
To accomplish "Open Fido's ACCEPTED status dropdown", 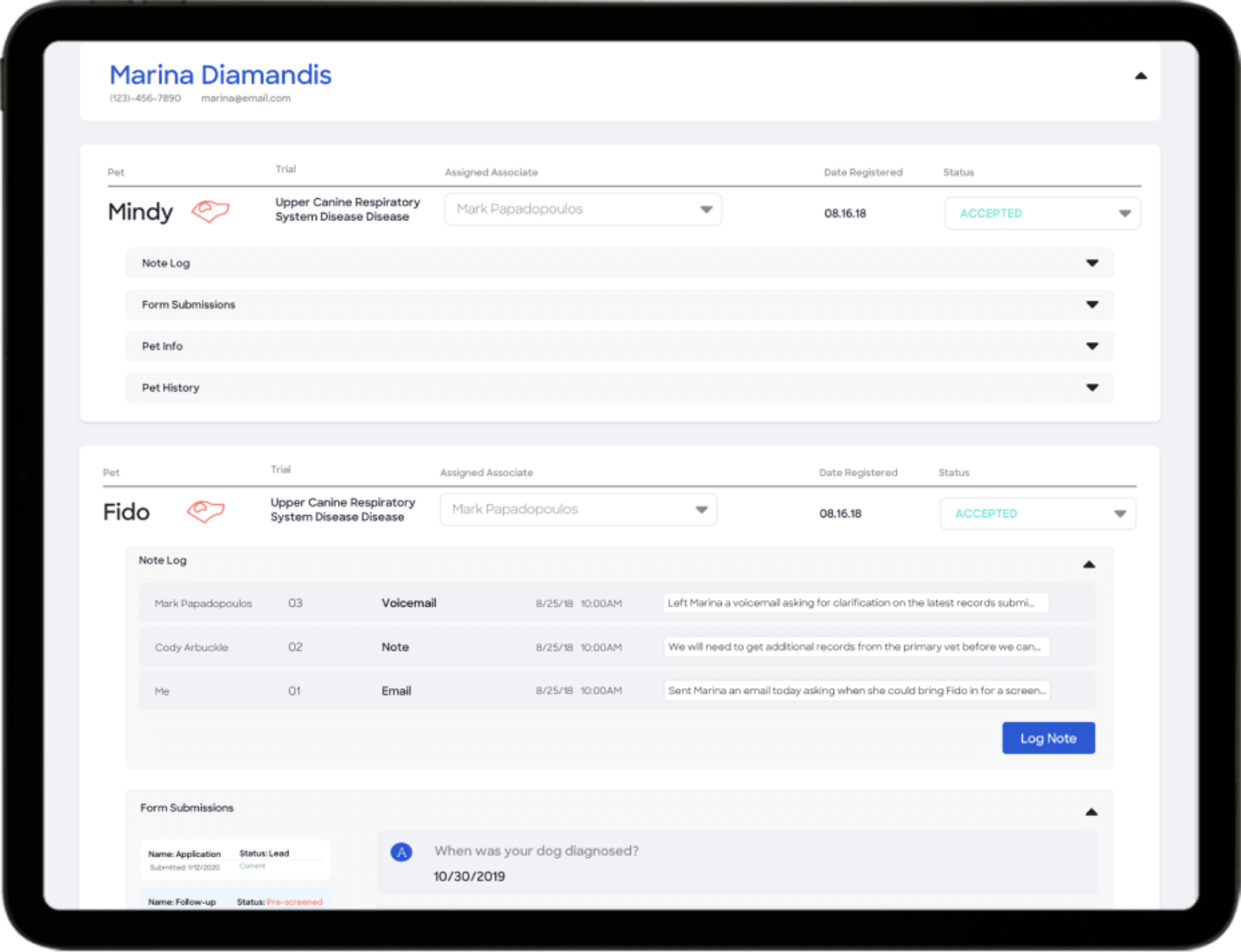I will tap(1038, 514).
